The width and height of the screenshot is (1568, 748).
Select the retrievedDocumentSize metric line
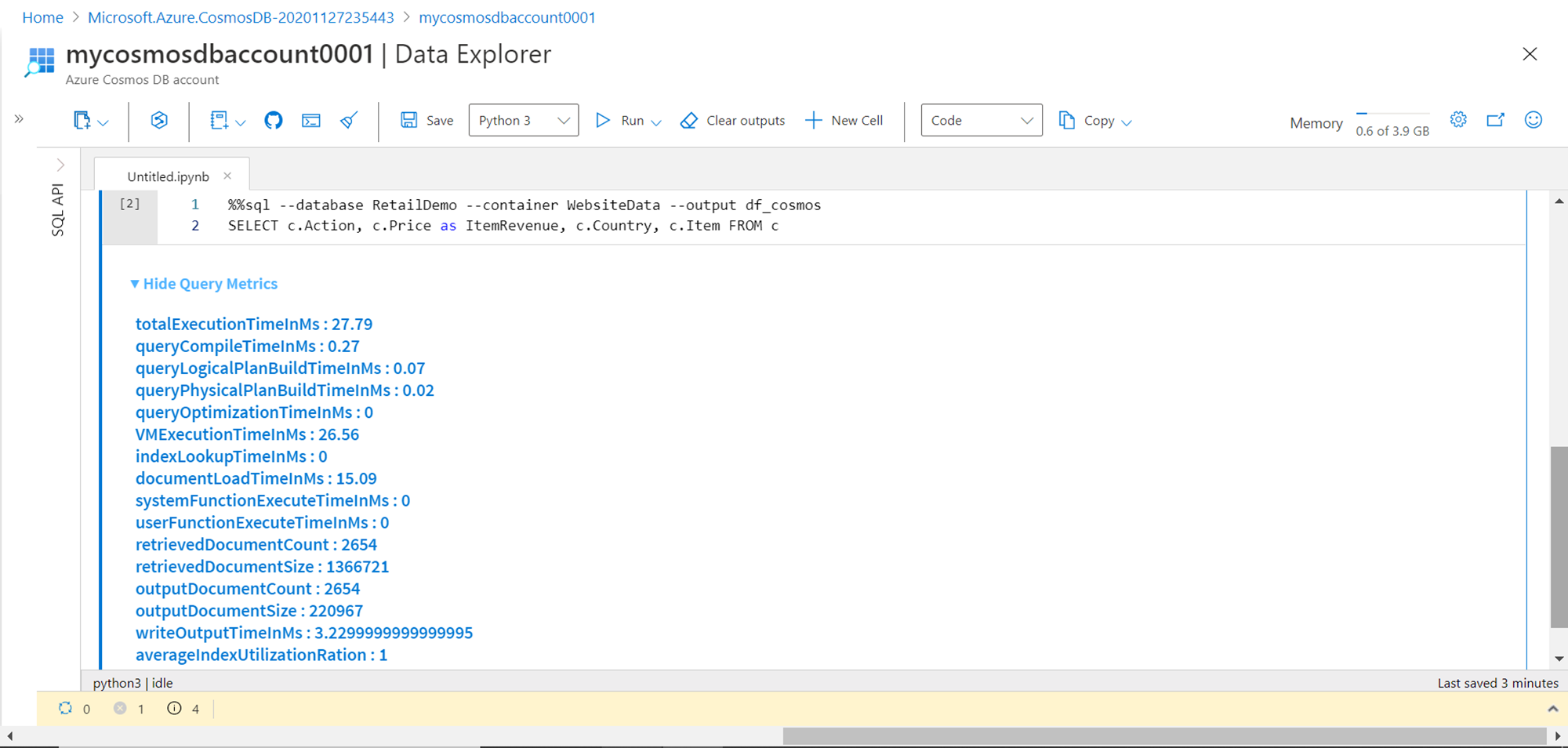click(263, 565)
